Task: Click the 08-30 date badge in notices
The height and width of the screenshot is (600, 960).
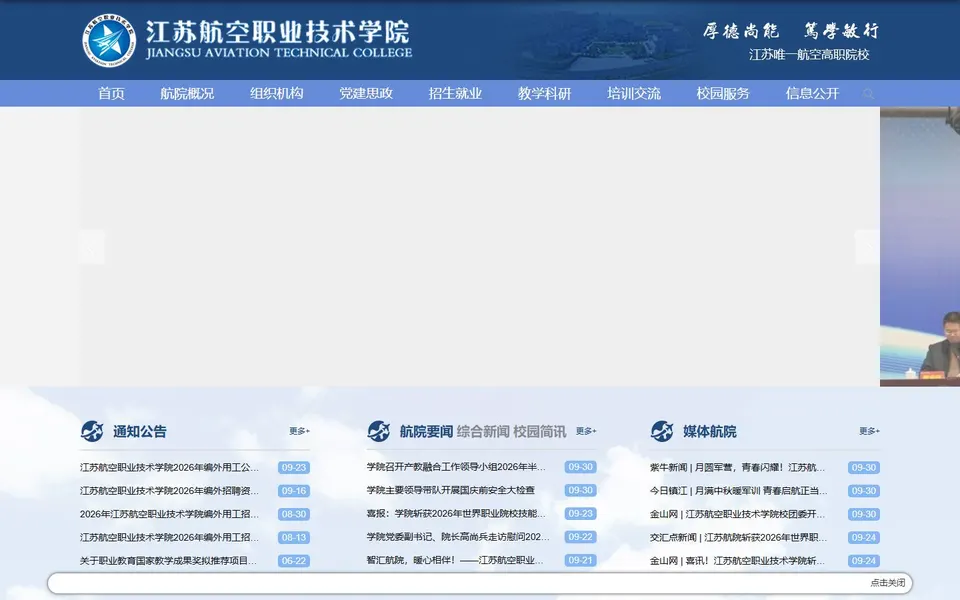Action: coord(294,514)
